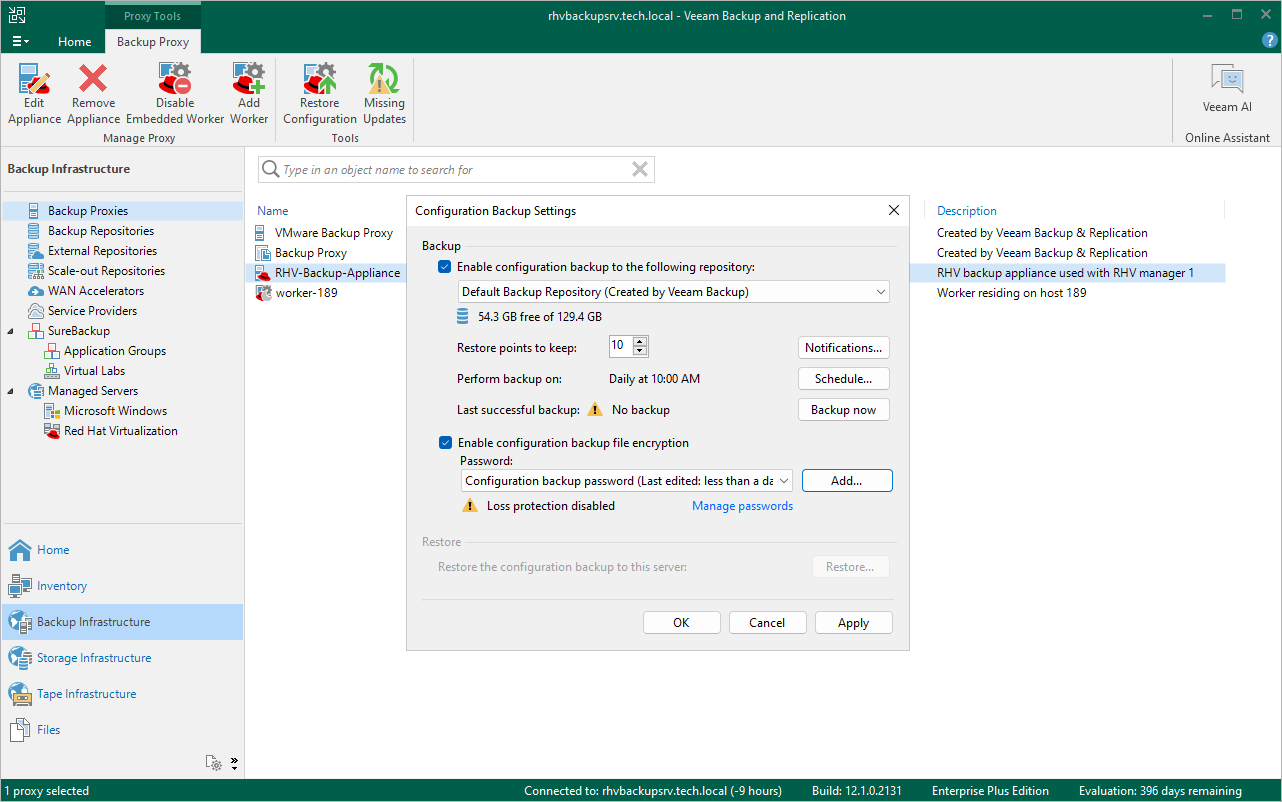This screenshot has width=1282, height=802.
Task: Sort the list by Name column header
Action: (273, 211)
